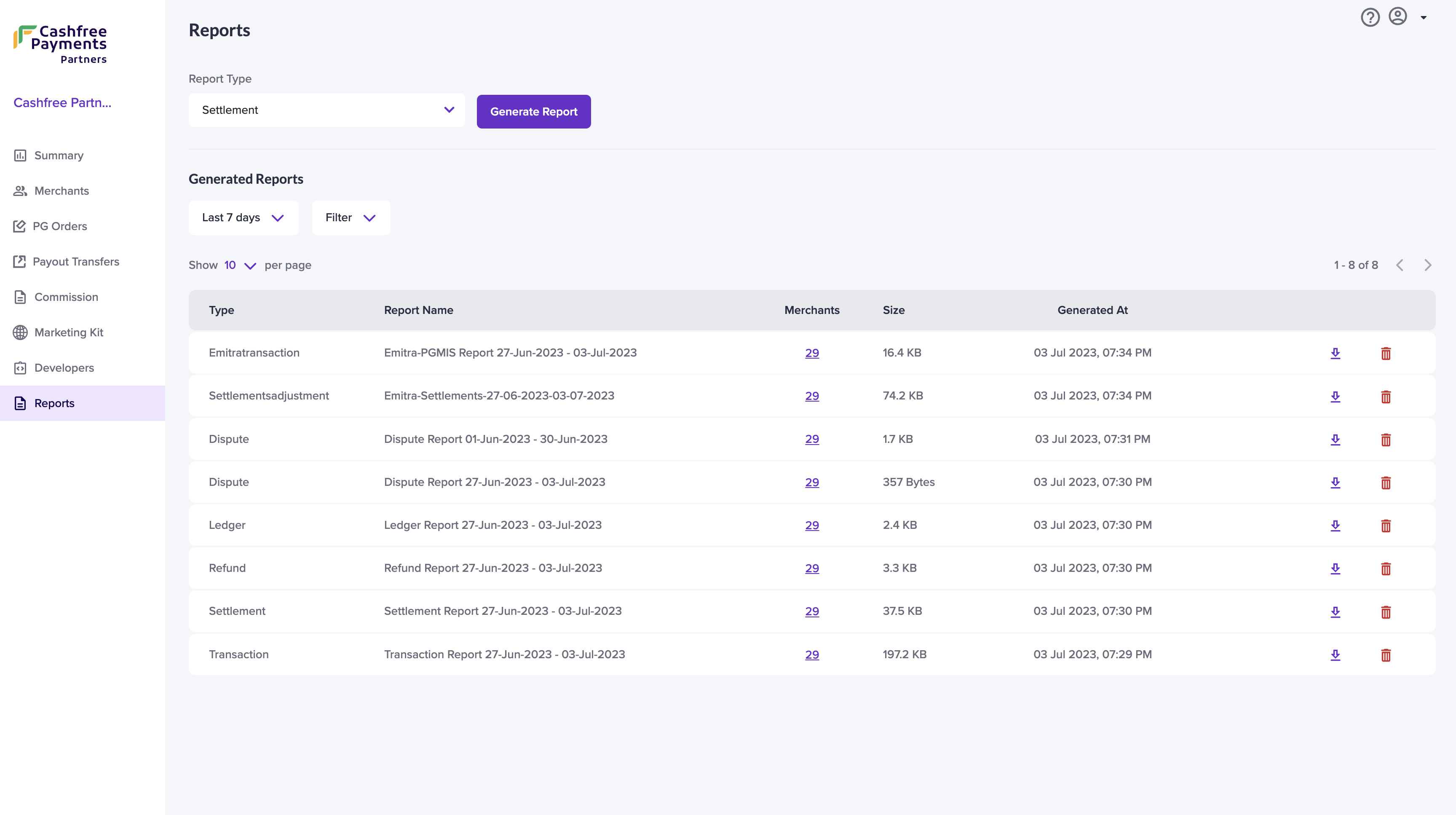Screen dimensions: 1456x815
Task: Open merchants count link for Emitratransaction row
Action: click(x=812, y=353)
